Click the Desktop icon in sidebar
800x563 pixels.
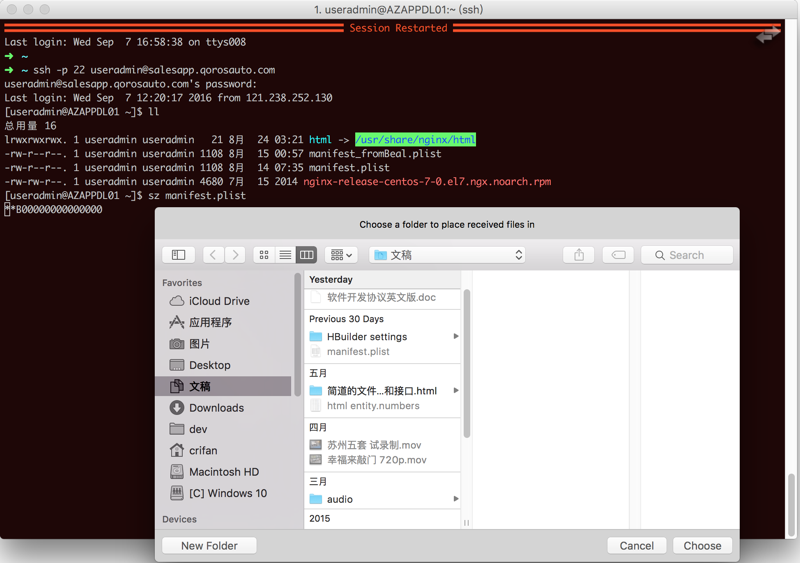pyautogui.click(x=177, y=365)
